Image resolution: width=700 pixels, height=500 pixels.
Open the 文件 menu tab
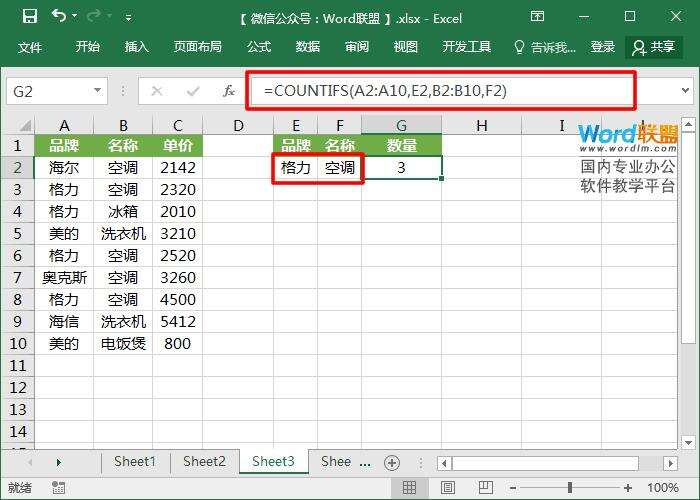(30, 47)
